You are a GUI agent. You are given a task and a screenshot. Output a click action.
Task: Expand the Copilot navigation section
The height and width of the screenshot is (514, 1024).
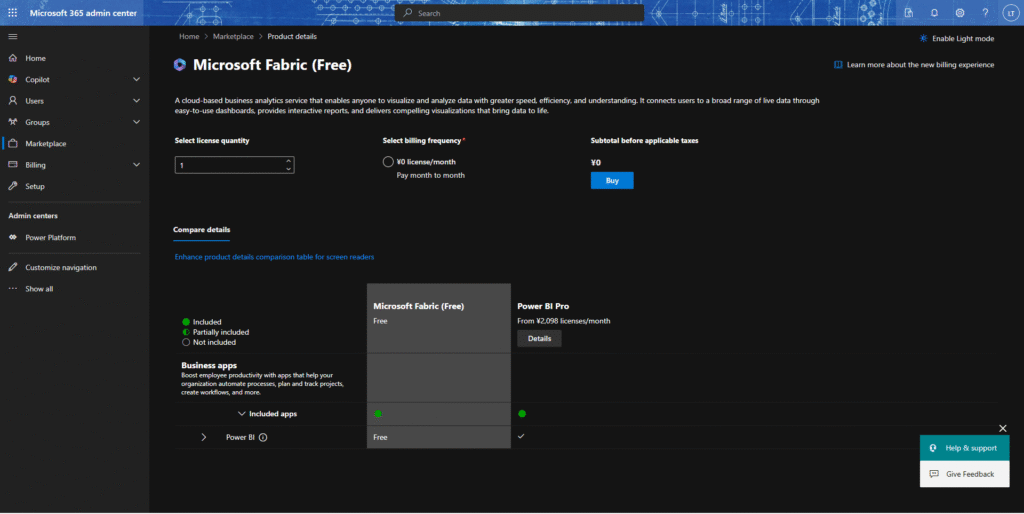136,79
